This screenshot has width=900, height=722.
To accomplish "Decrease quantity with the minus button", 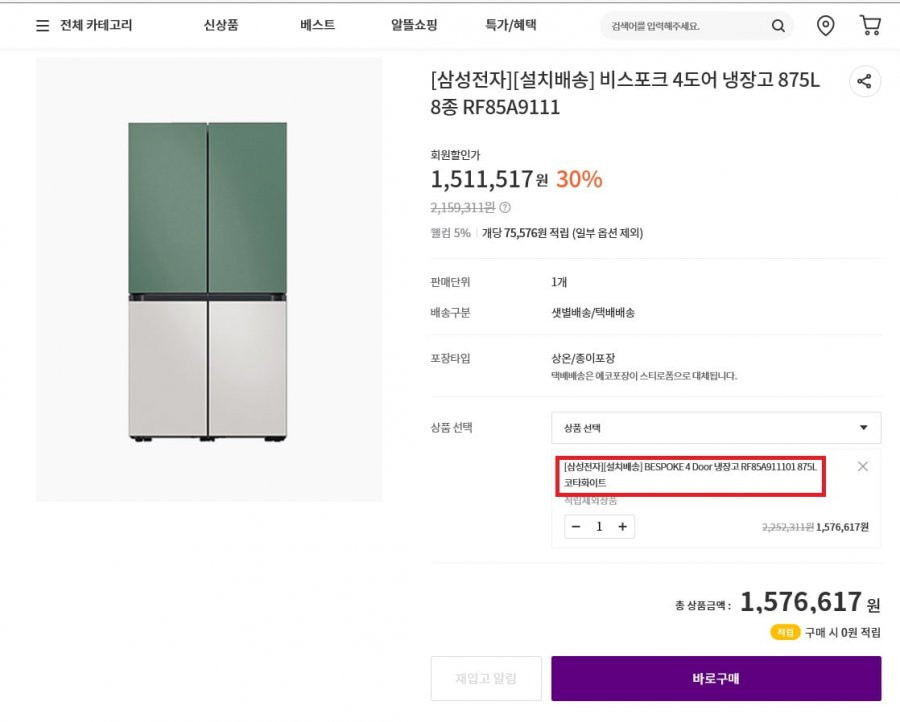I will click(x=576, y=527).
